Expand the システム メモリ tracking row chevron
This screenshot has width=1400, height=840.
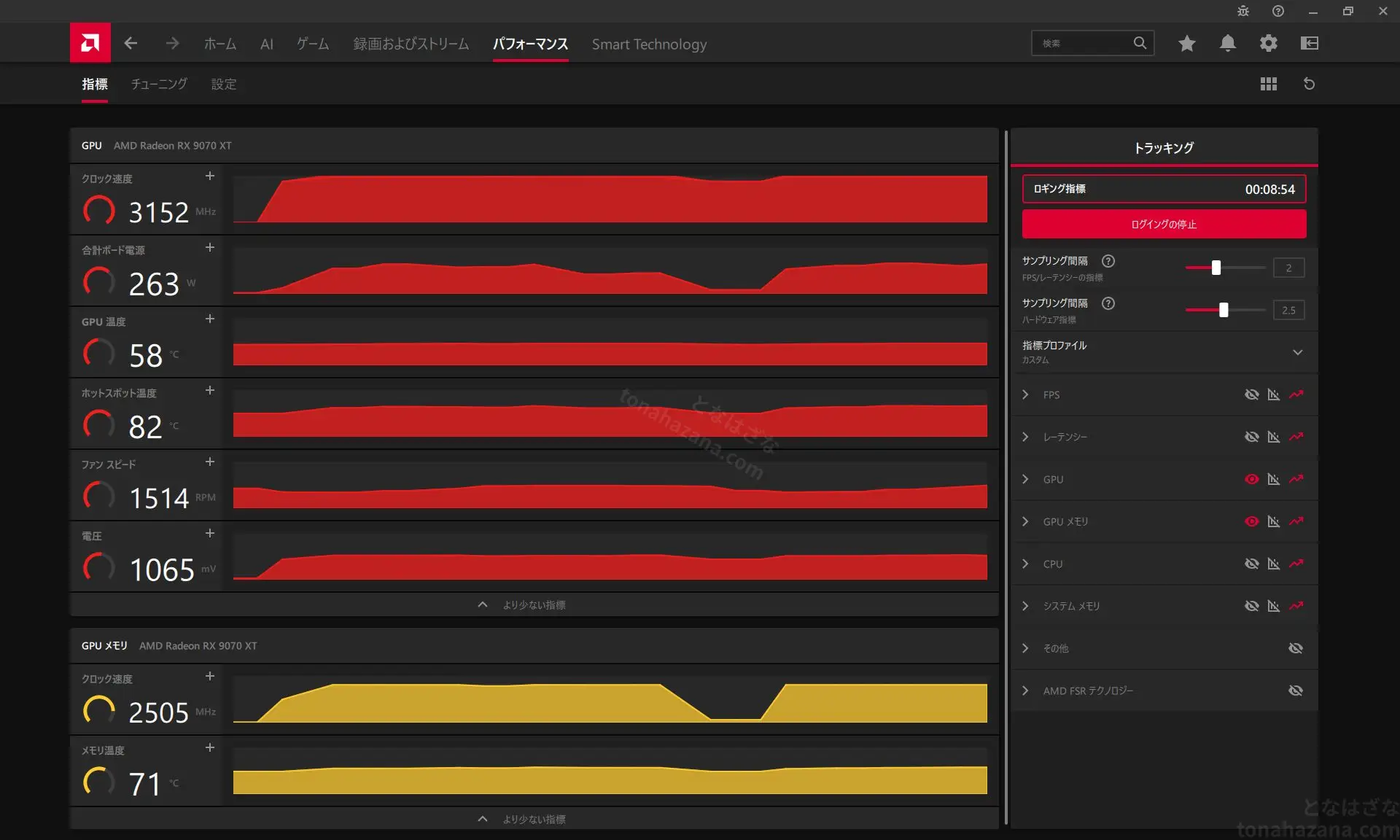tap(1026, 606)
